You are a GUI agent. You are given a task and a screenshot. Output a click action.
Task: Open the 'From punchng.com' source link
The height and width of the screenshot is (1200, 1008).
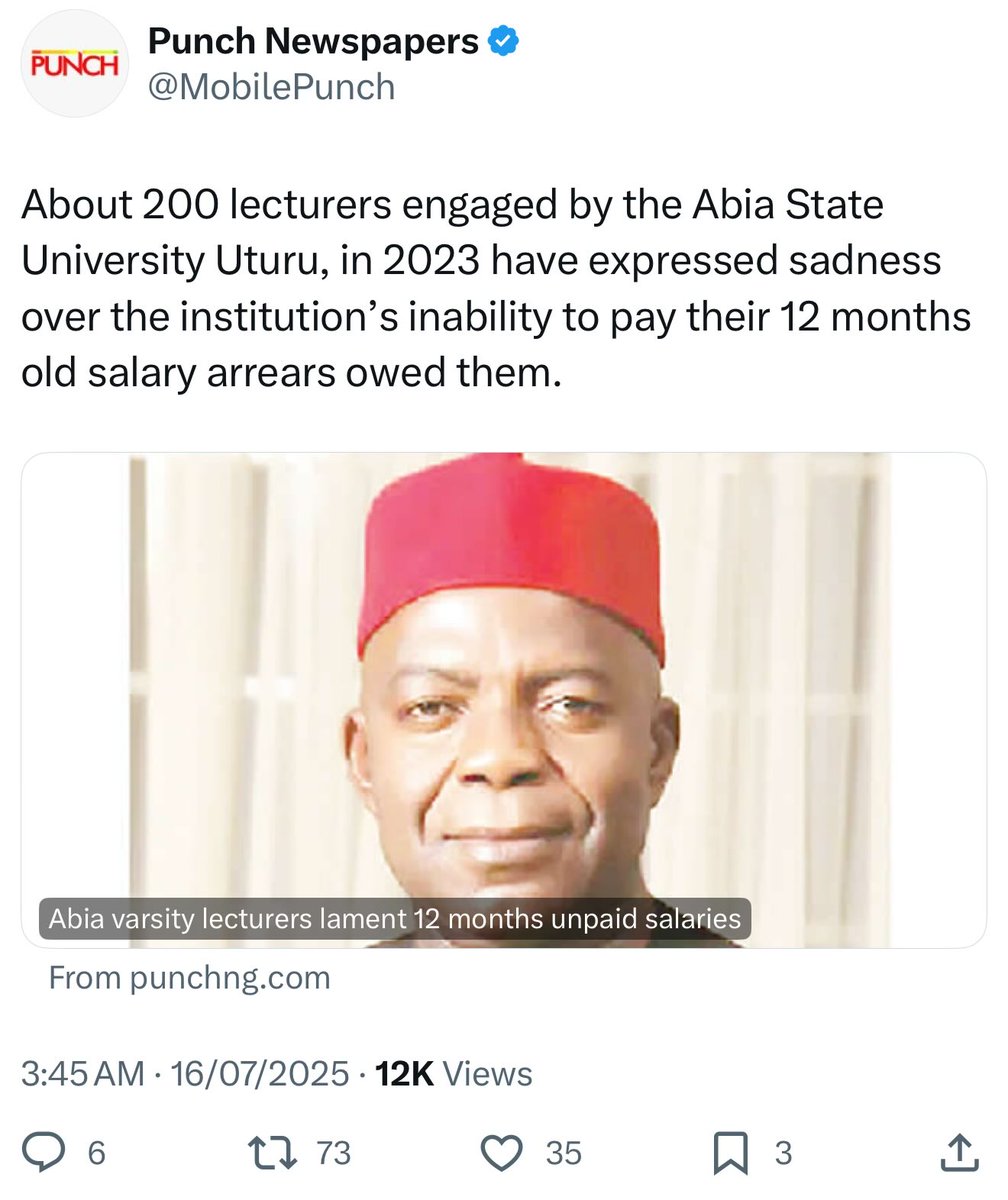click(x=189, y=977)
